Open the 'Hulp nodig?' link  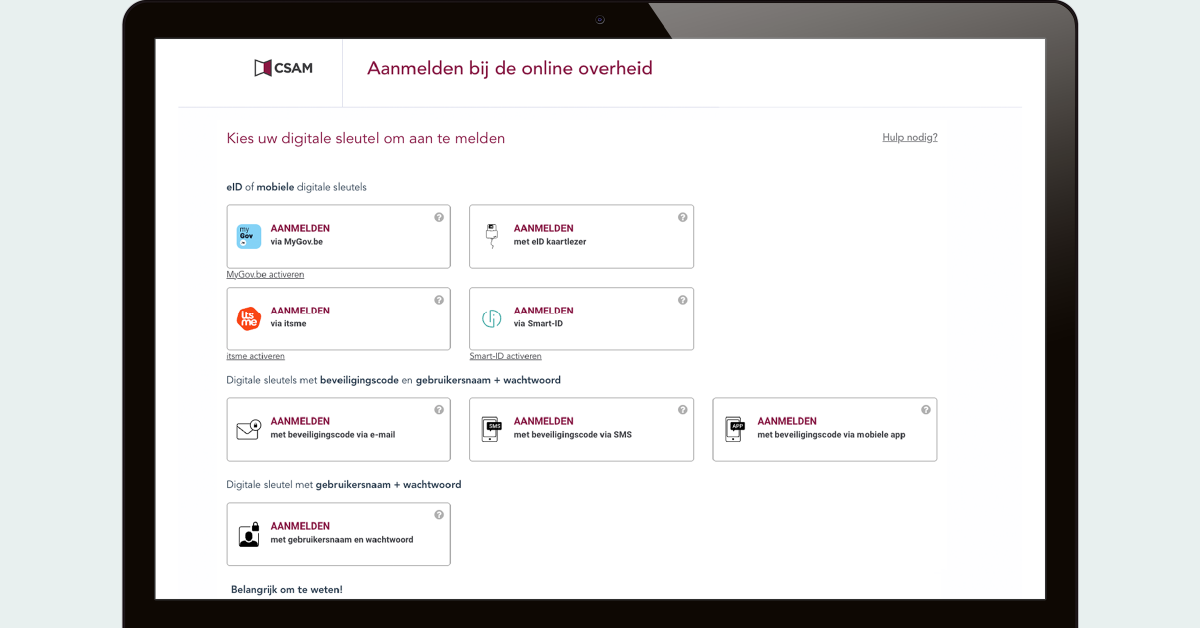click(x=910, y=138)
